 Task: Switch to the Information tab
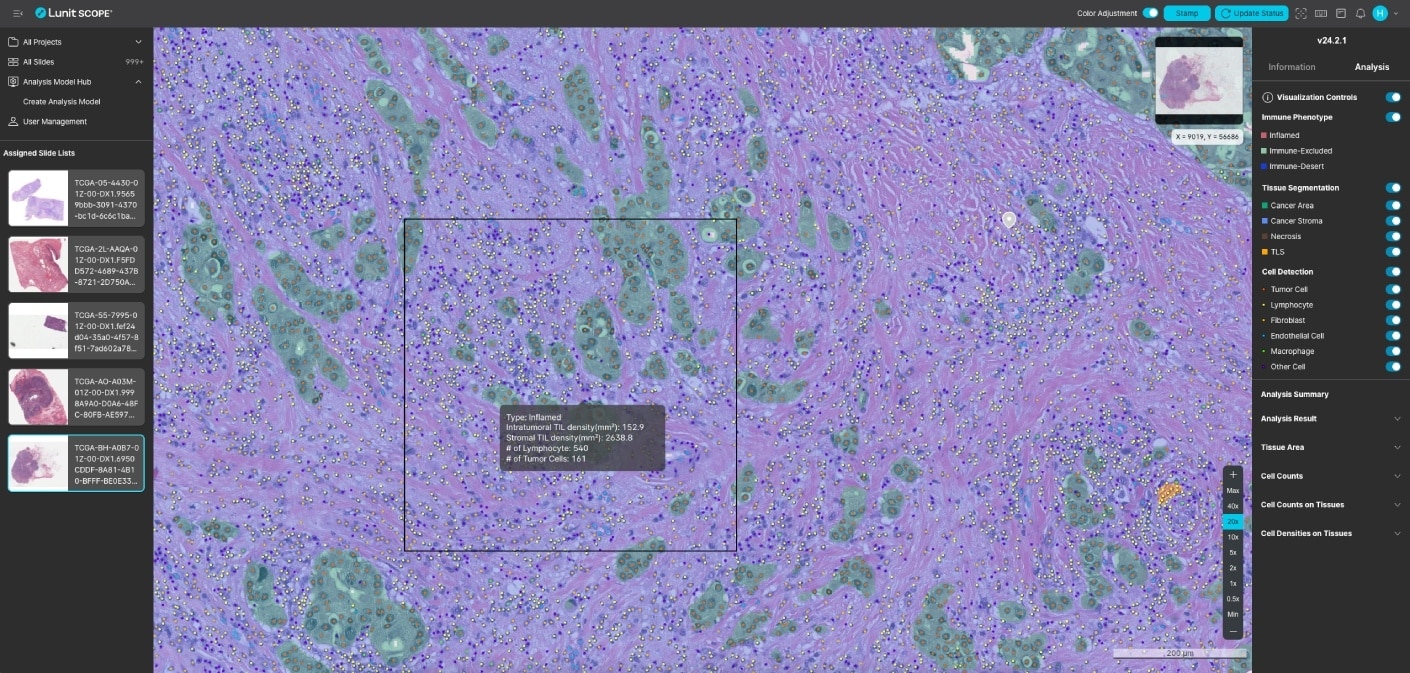(1291, 66)
